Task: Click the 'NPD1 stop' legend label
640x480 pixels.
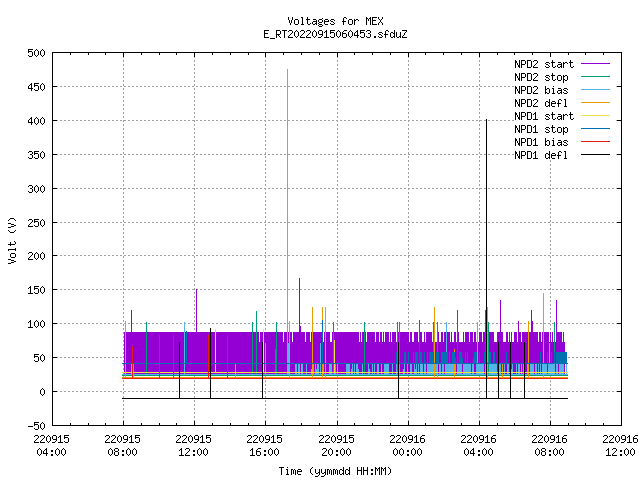Action: pos(541,129)
